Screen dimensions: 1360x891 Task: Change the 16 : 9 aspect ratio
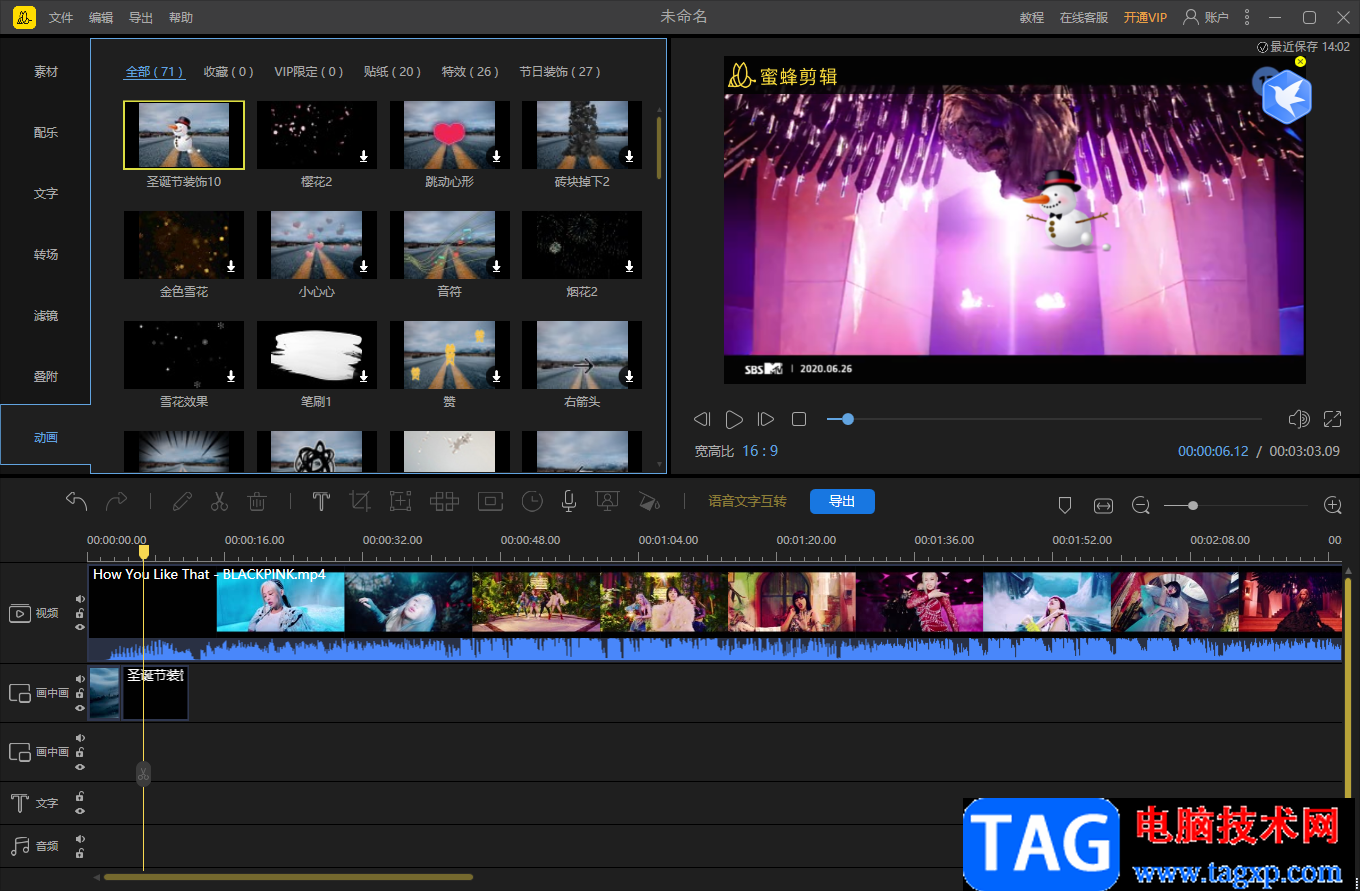tap(760, 451)
